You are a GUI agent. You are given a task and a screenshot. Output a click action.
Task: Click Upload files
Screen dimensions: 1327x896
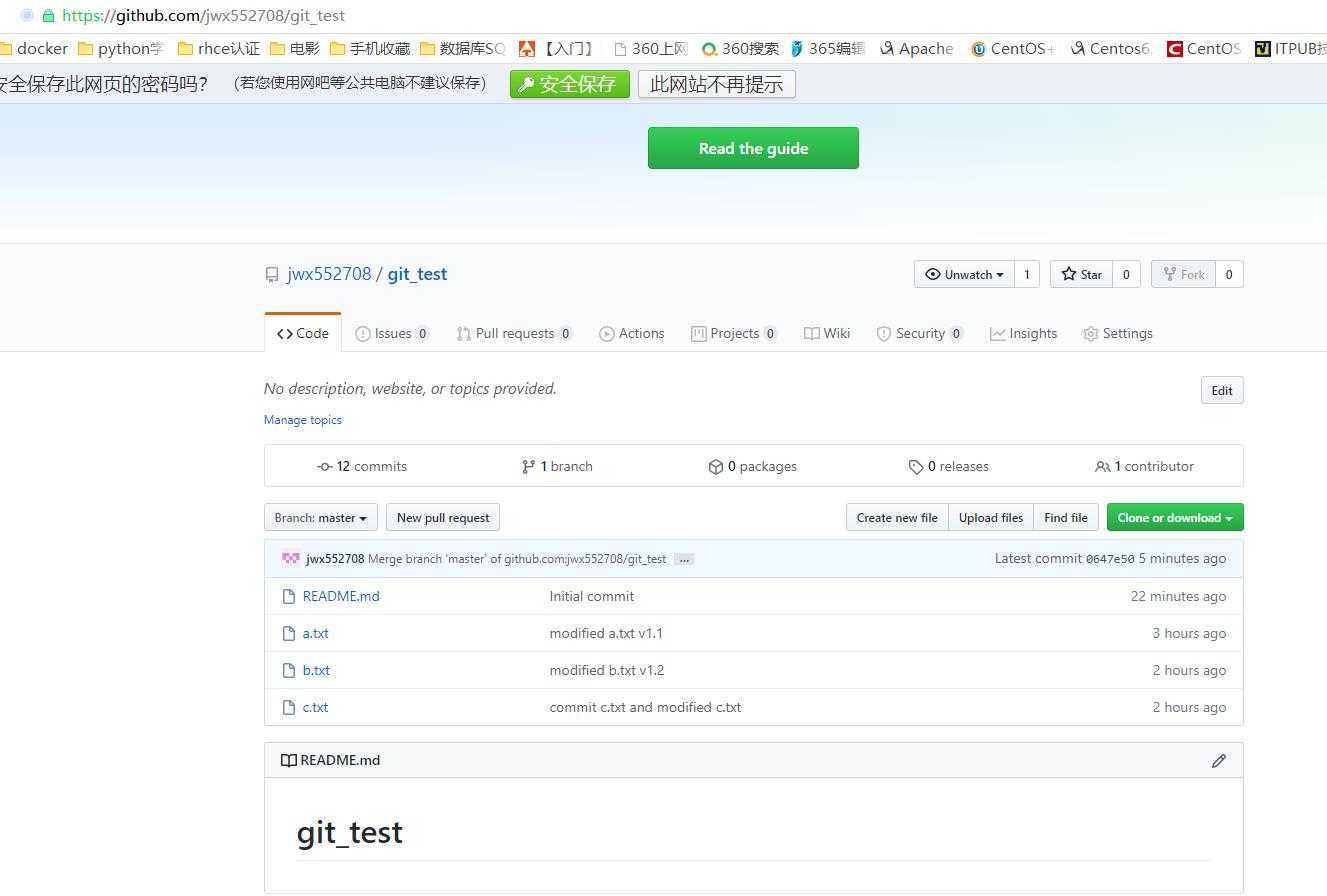(991, 518)
